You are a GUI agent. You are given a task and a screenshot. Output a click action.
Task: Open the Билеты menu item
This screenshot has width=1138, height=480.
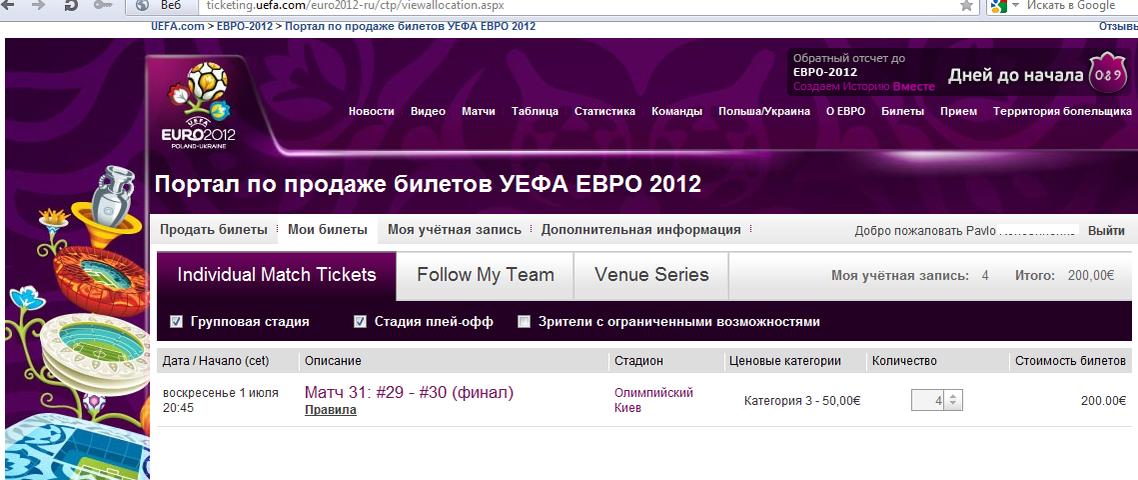902,111
